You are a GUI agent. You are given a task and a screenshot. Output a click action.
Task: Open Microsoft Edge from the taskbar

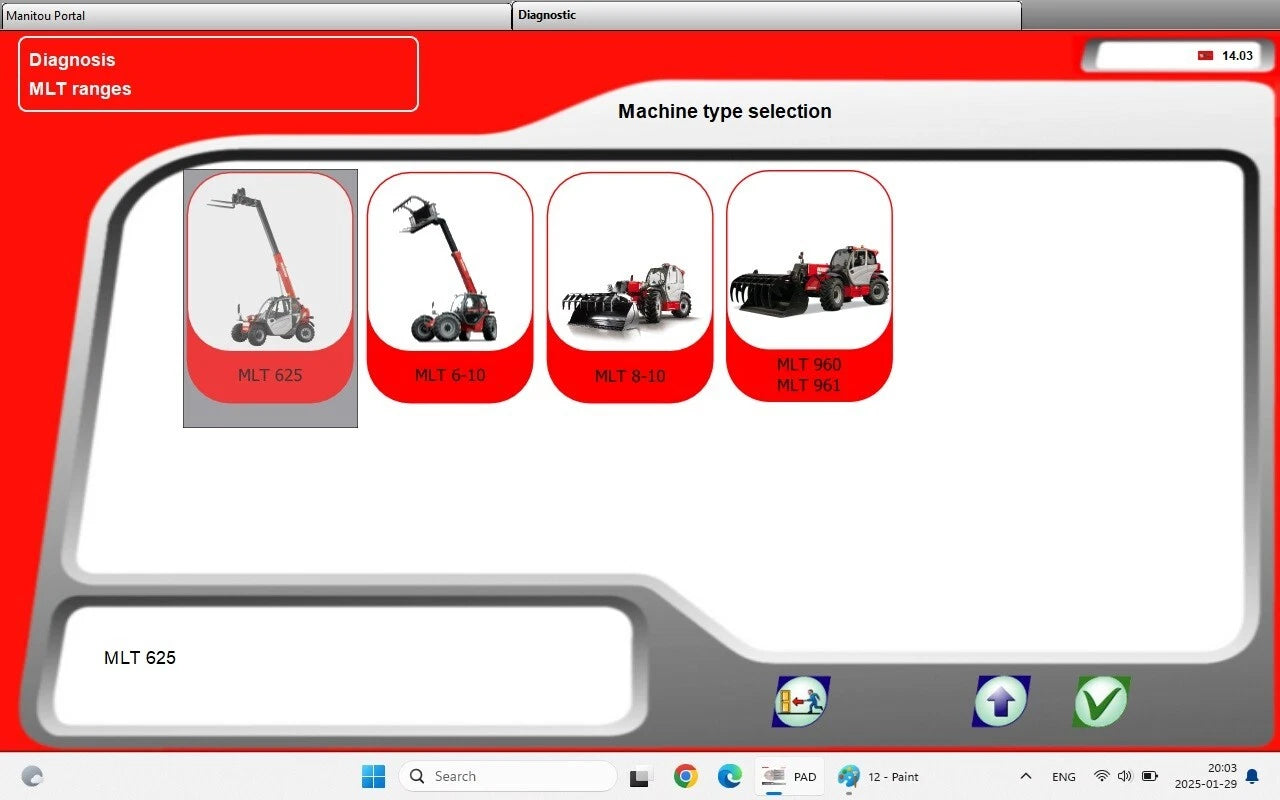[x=729, y=776]
